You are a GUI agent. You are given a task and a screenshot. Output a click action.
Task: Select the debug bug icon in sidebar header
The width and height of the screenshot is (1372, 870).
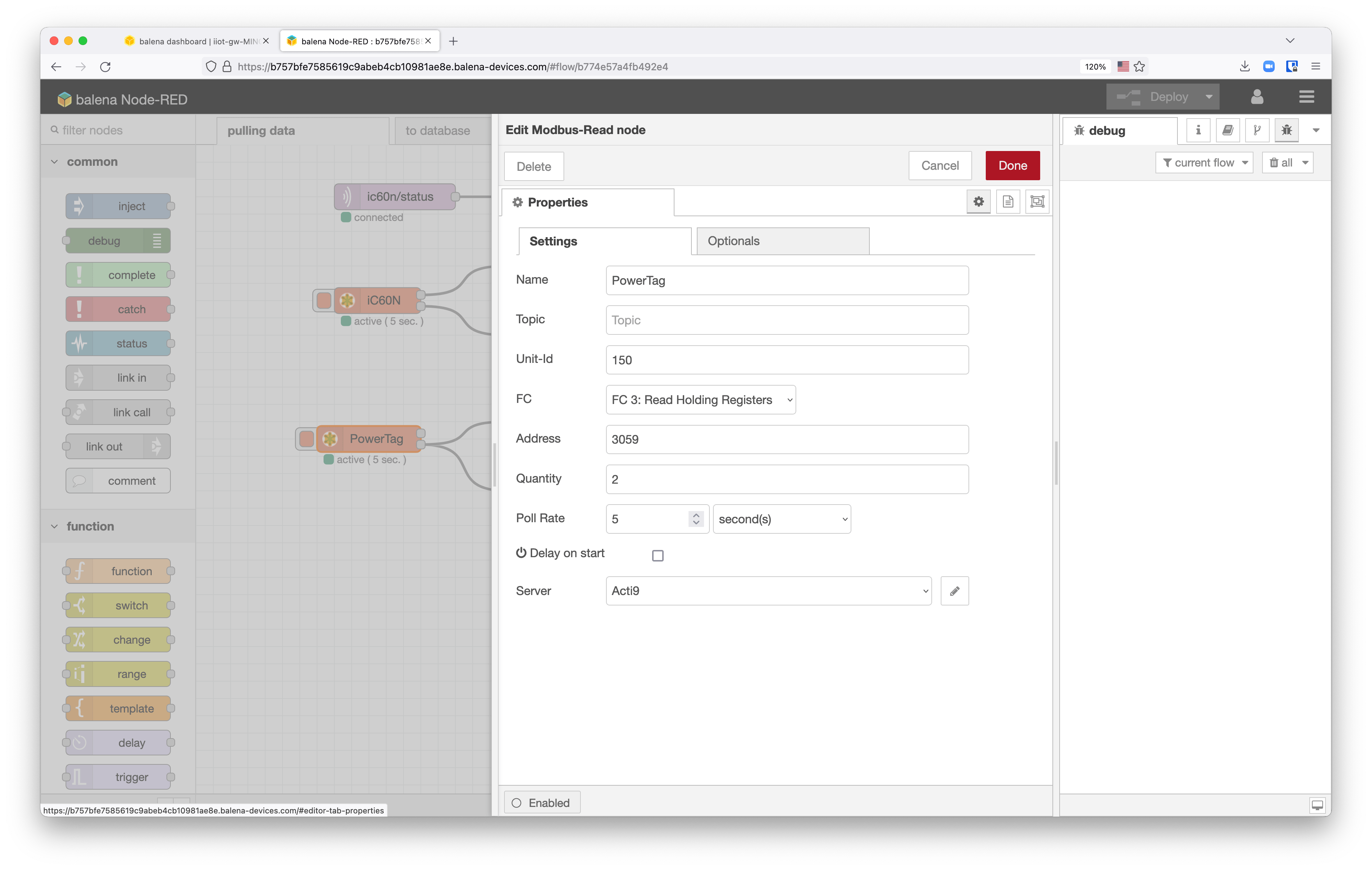pyautogui.click(x=1286, y=130)
